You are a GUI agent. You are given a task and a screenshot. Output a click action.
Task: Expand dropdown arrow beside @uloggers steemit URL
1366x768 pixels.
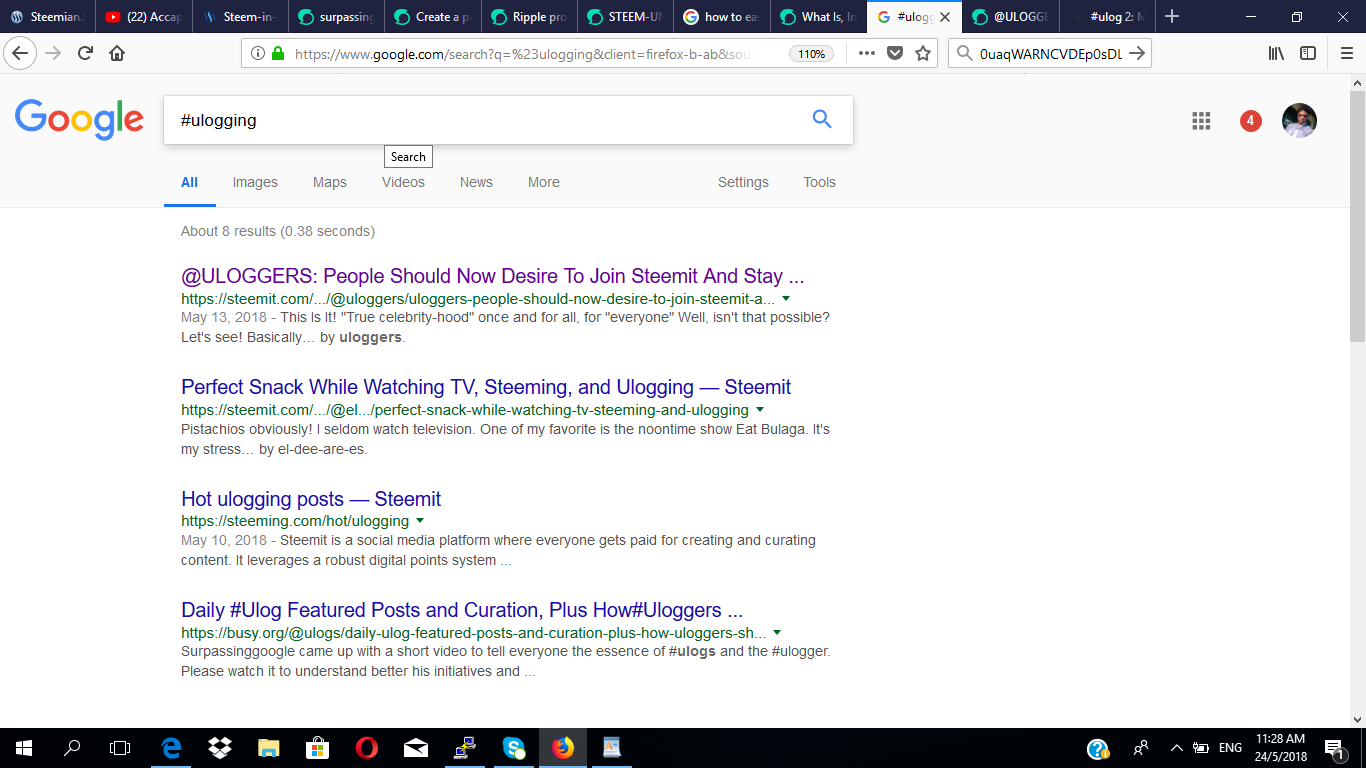pos(786,299)
